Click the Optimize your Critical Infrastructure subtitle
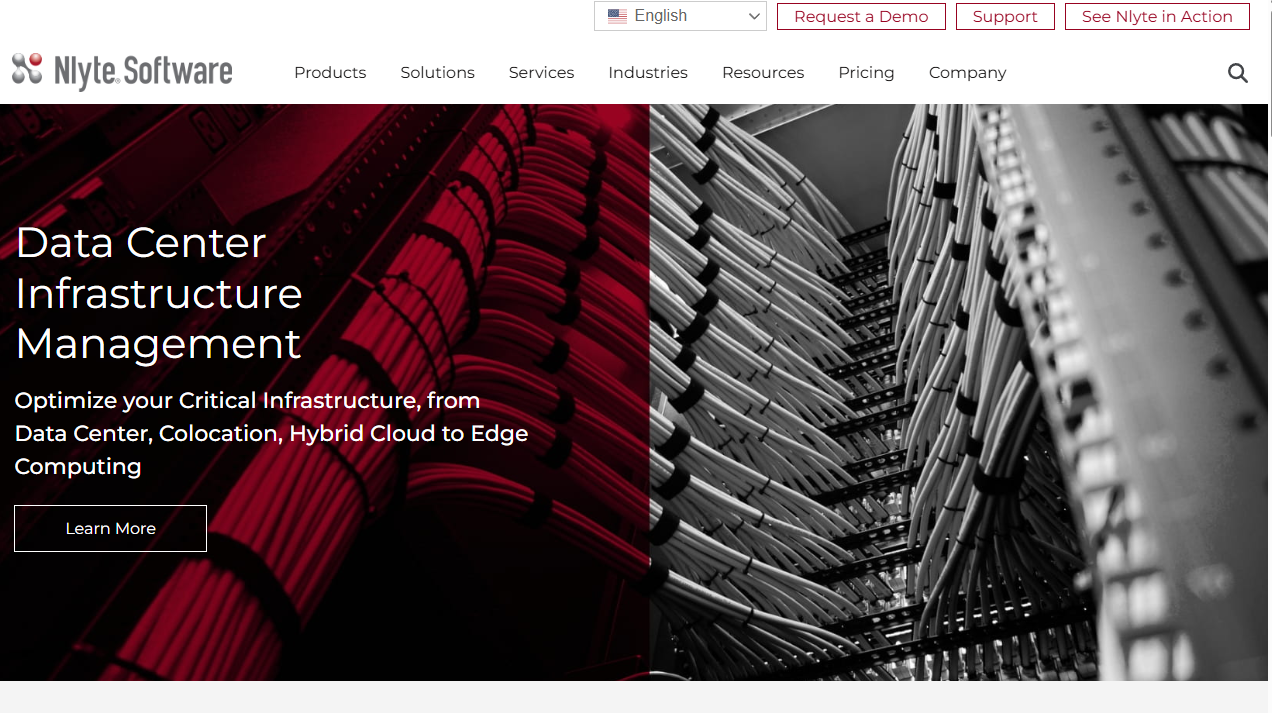Viewport: 1272px width, 713px height. 271,433
